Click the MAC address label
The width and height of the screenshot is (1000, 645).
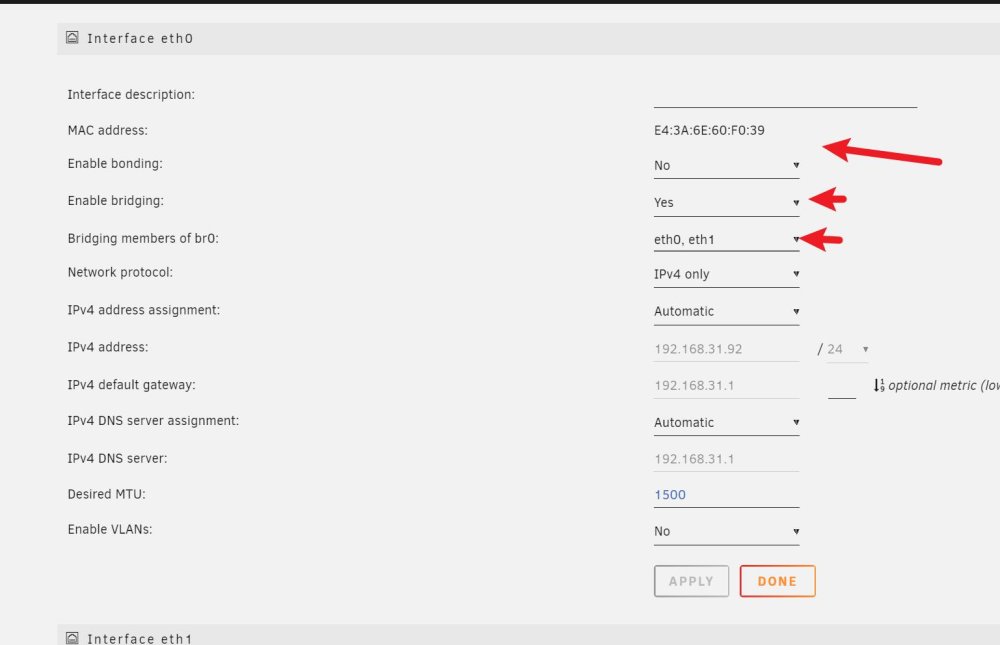108,130
